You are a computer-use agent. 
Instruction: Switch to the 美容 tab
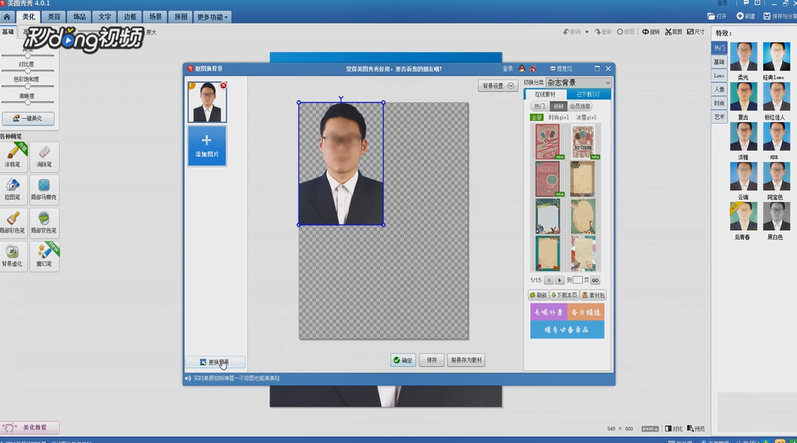point(54,17)
